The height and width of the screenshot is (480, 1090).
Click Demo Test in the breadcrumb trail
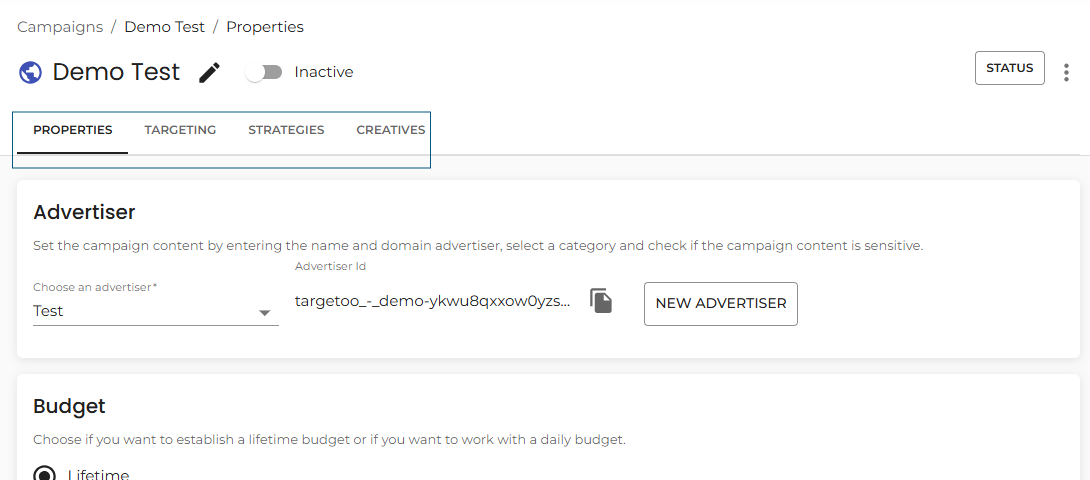[165, 27]
